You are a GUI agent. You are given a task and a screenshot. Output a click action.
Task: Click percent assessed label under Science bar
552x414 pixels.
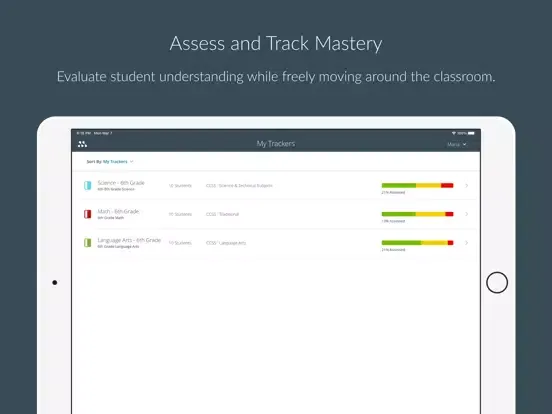pos(393,193)
